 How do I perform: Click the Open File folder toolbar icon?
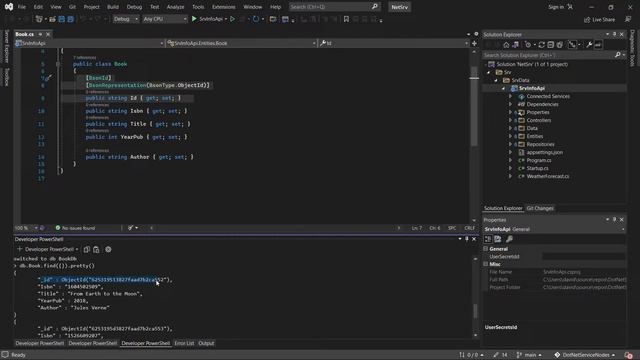point(52,19)
